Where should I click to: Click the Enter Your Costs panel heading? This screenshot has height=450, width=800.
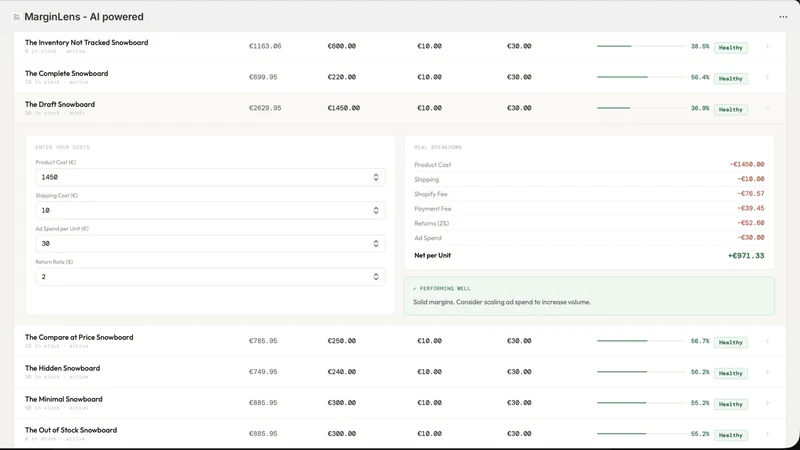coord(62,147)
